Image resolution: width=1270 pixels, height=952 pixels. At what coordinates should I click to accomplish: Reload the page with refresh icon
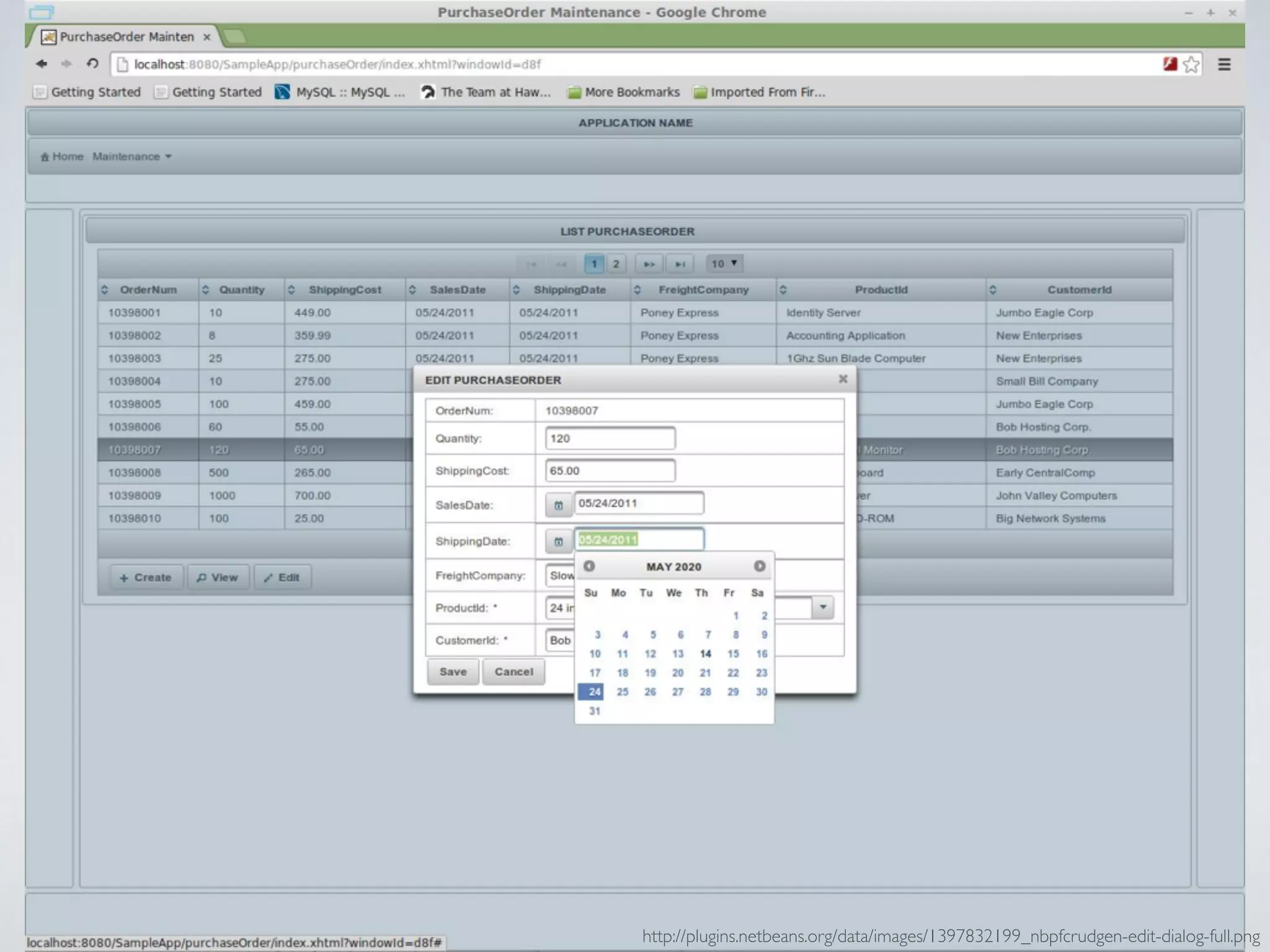click(x=92, y=64)
